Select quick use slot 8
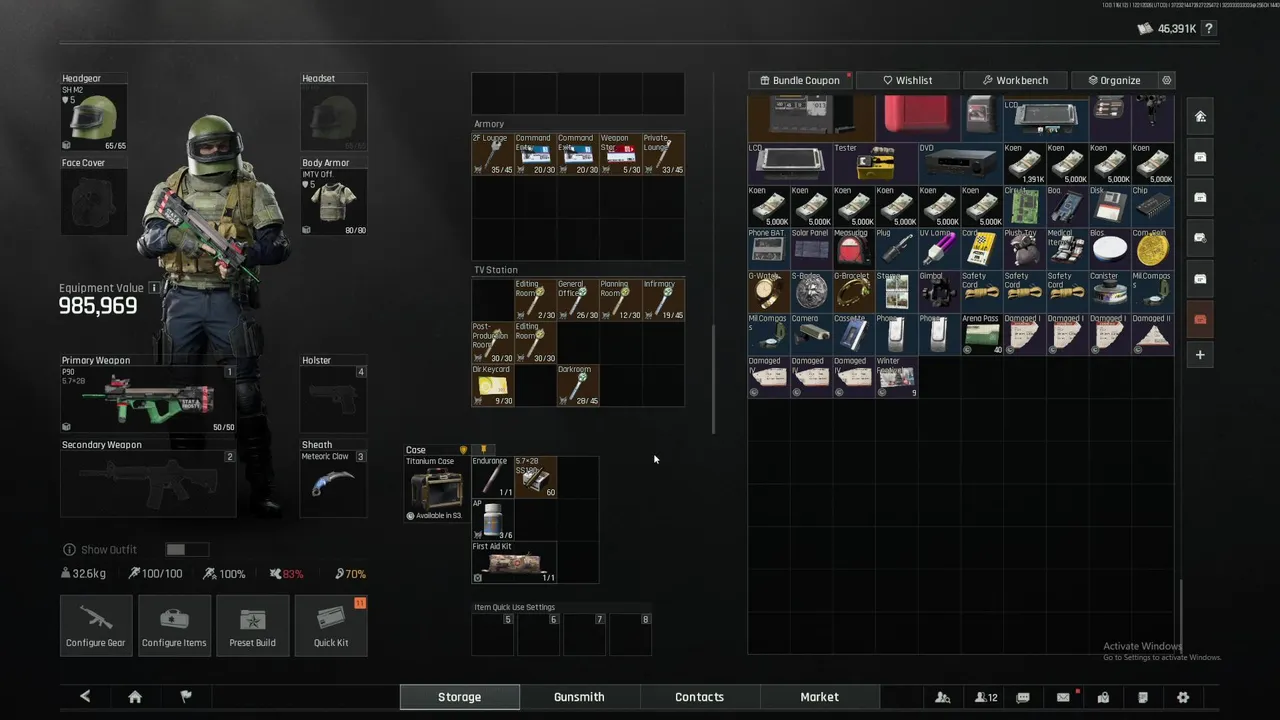 tap(631, 635)
